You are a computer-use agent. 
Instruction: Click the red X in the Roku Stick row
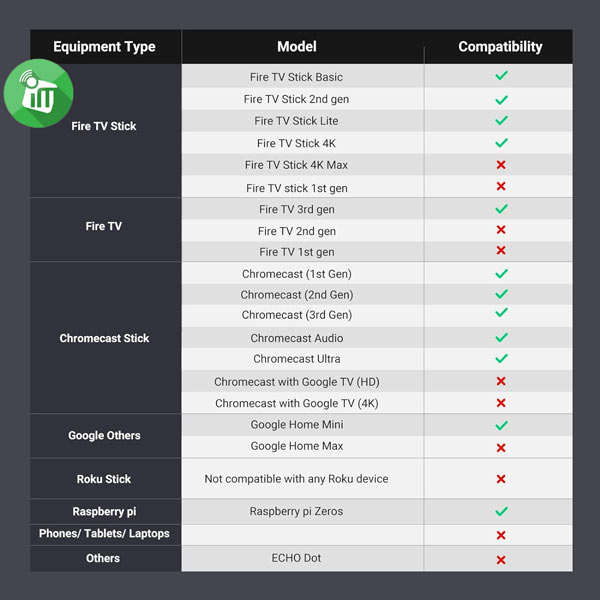tap(501, 479)
